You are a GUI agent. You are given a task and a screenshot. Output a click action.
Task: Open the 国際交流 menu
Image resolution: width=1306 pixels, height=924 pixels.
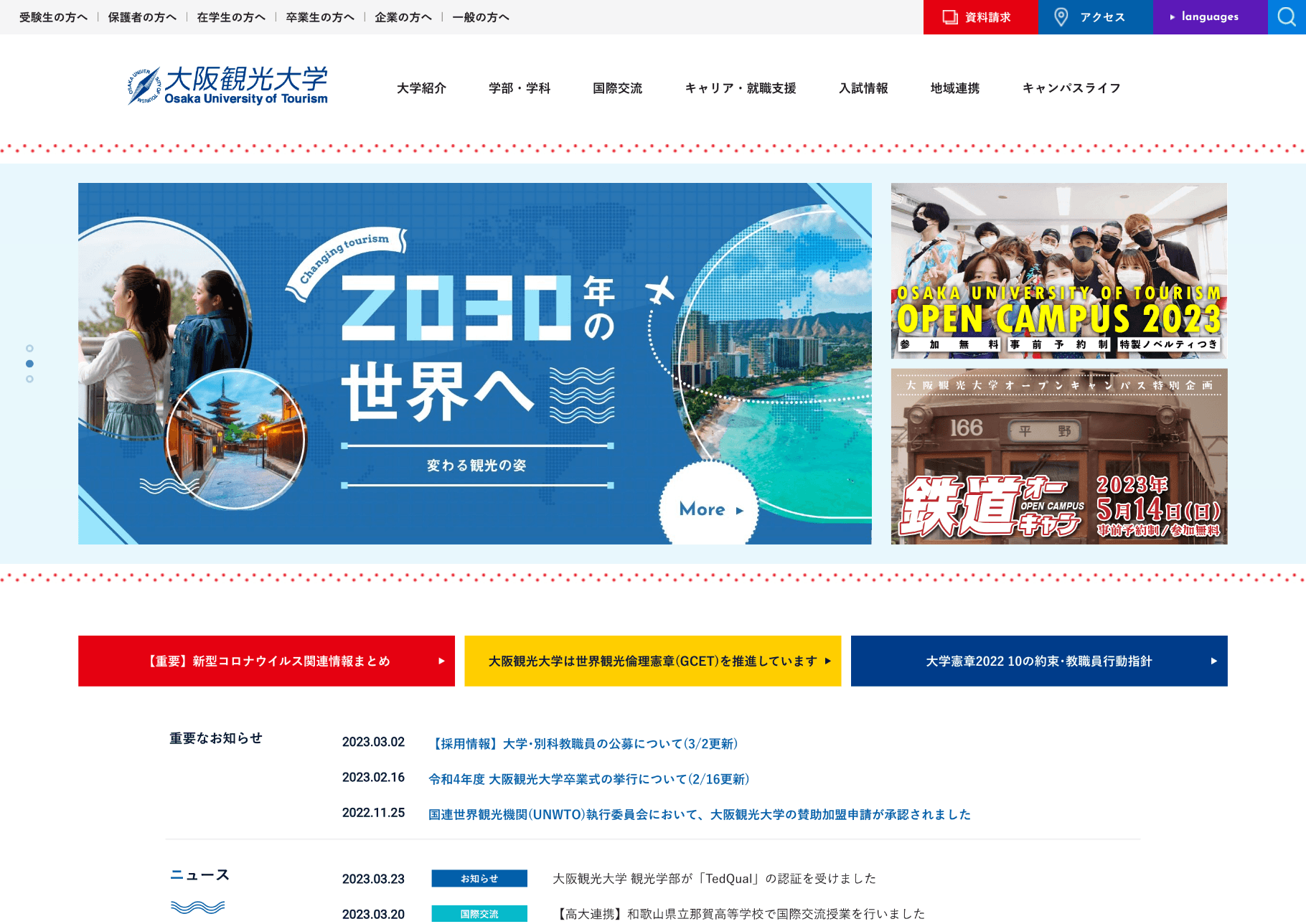pos(617,88)
